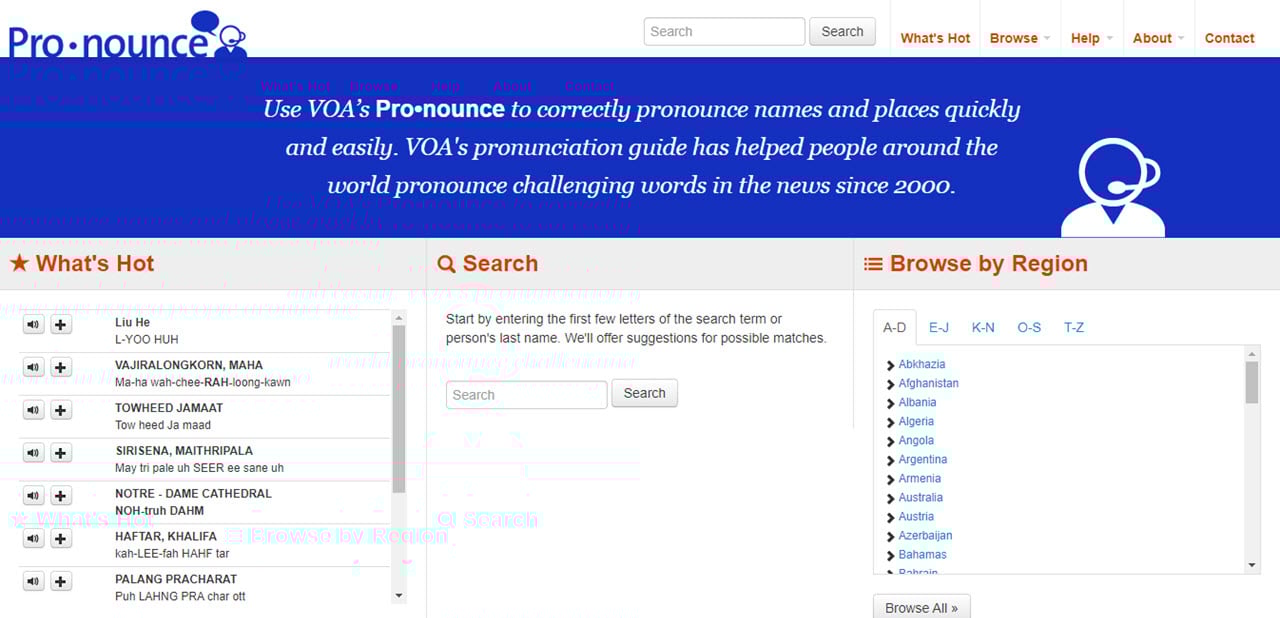This screenshot has height=618, width=1280.
Task: Play audio for TOWHEED JAMAAT
Action: click(x=34, y=410)
